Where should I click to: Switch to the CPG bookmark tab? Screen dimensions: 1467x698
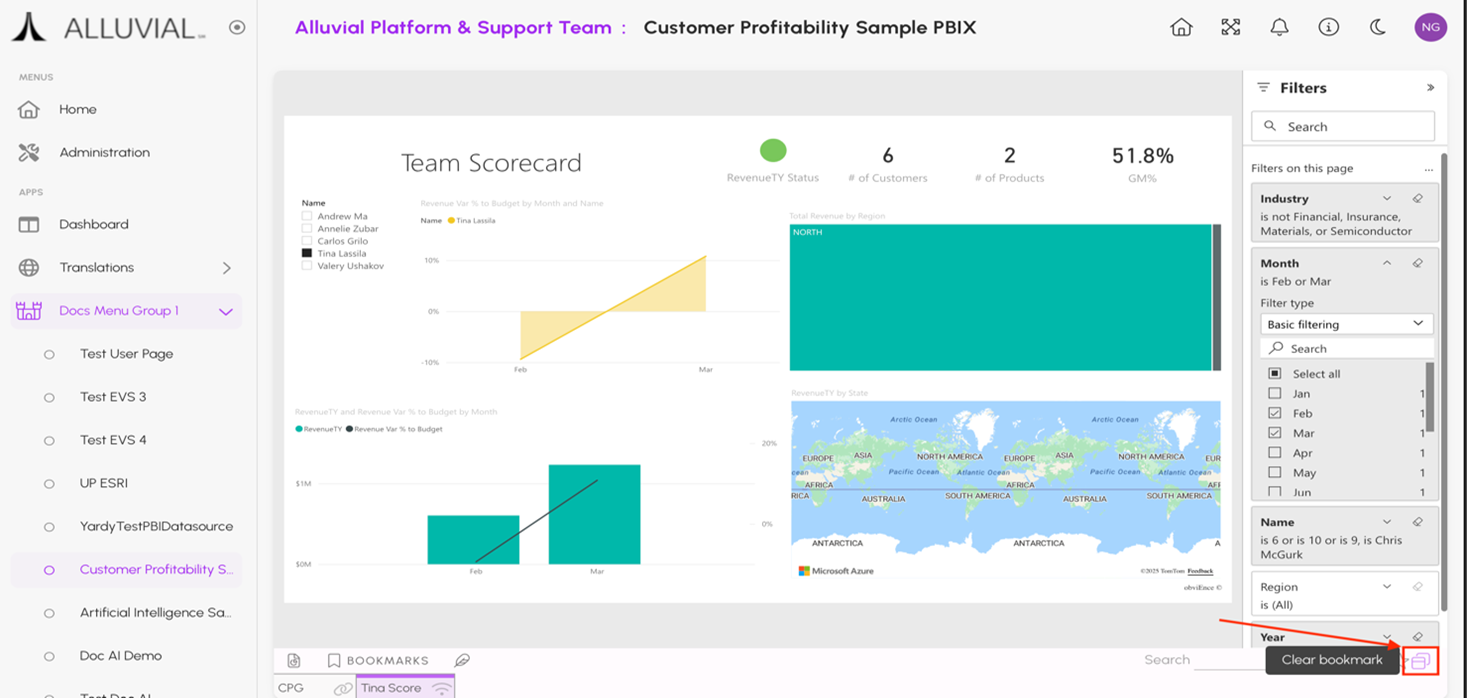(x=291, y=688)
